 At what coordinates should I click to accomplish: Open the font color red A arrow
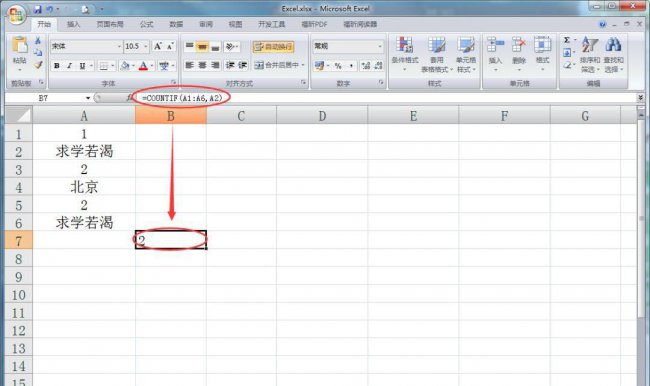click(152, 66)
